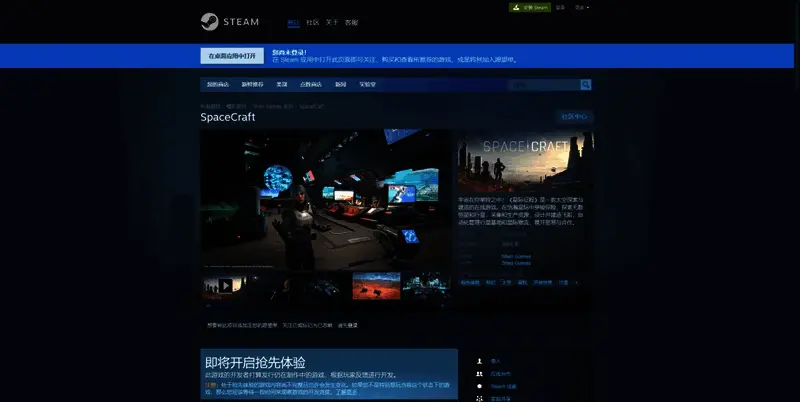800x402 pixels.
Task: Click the 即将开启抢先体验 heading
Action: click(255, 363)
